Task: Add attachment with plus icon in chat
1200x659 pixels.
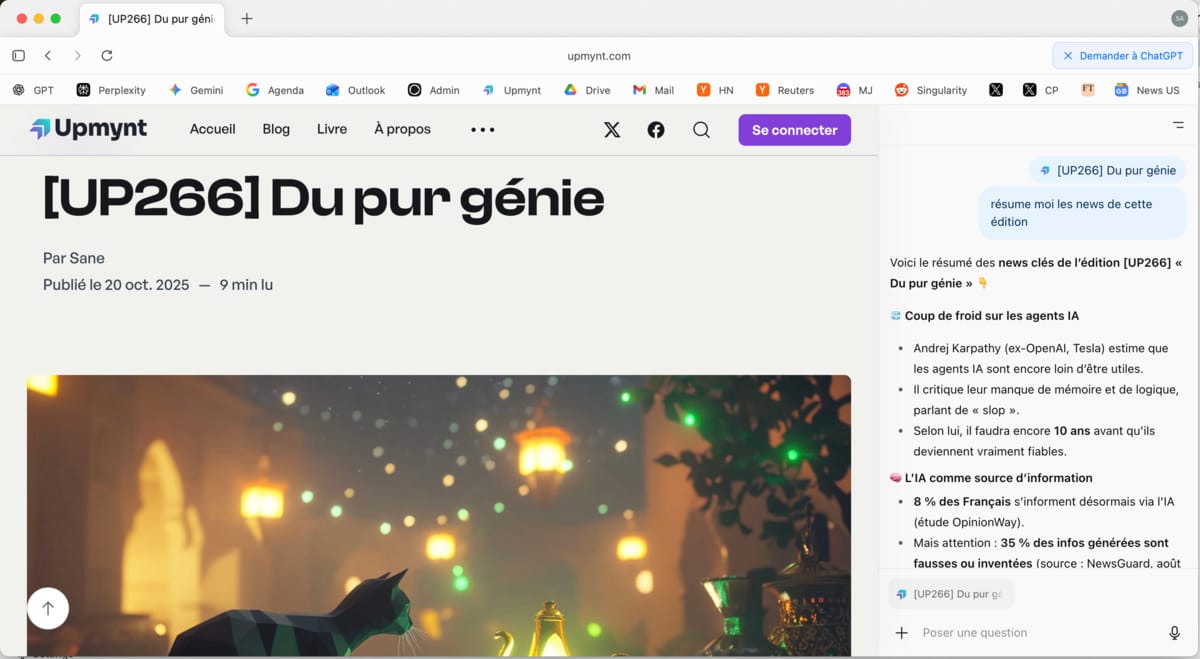Action: 901,633
